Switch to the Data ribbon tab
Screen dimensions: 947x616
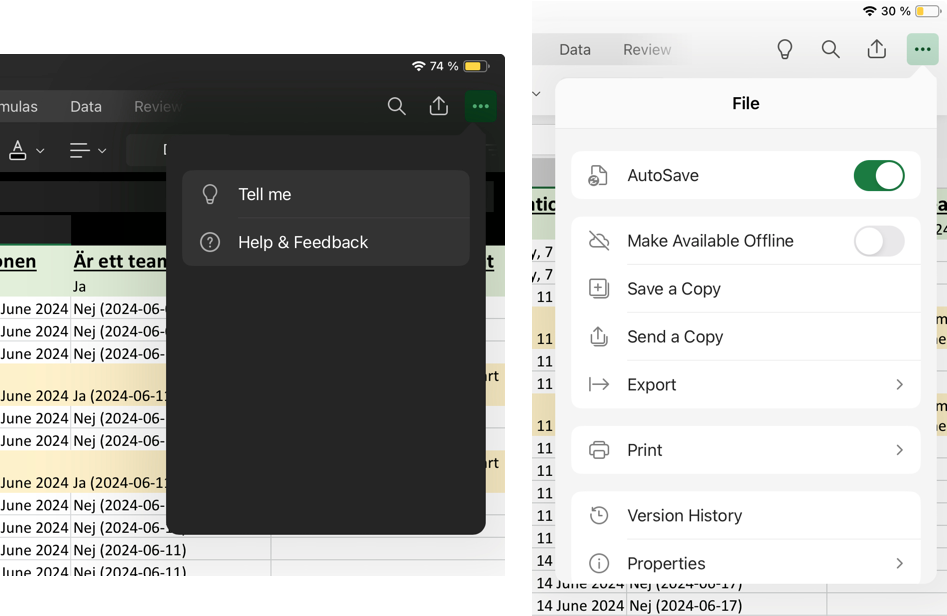pyautogui.click(x=86, y=106)
